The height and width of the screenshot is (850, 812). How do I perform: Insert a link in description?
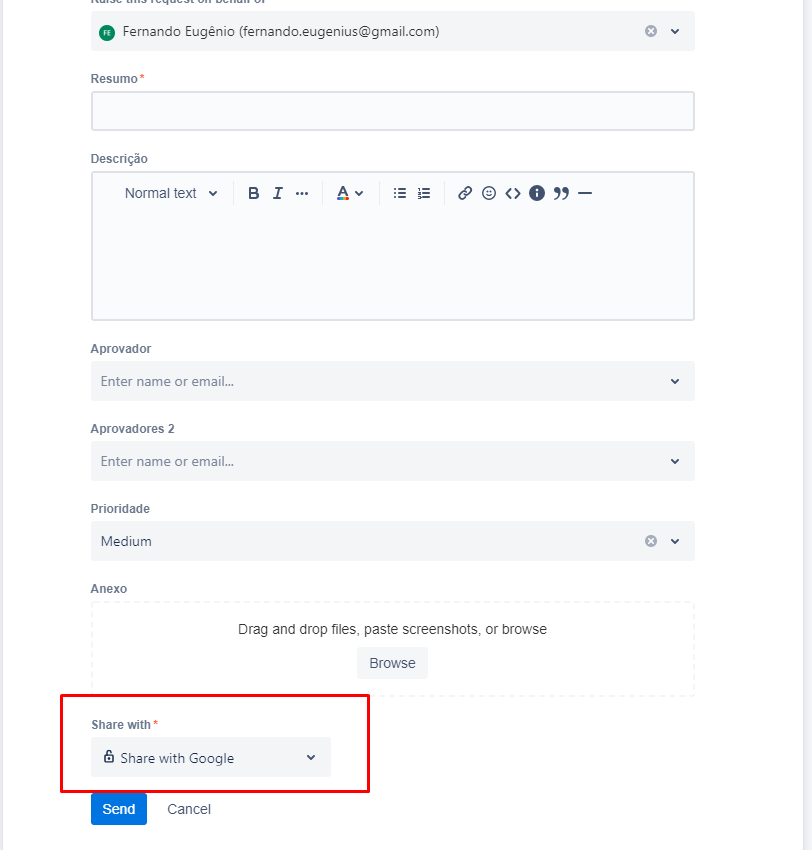click(465, 193)
